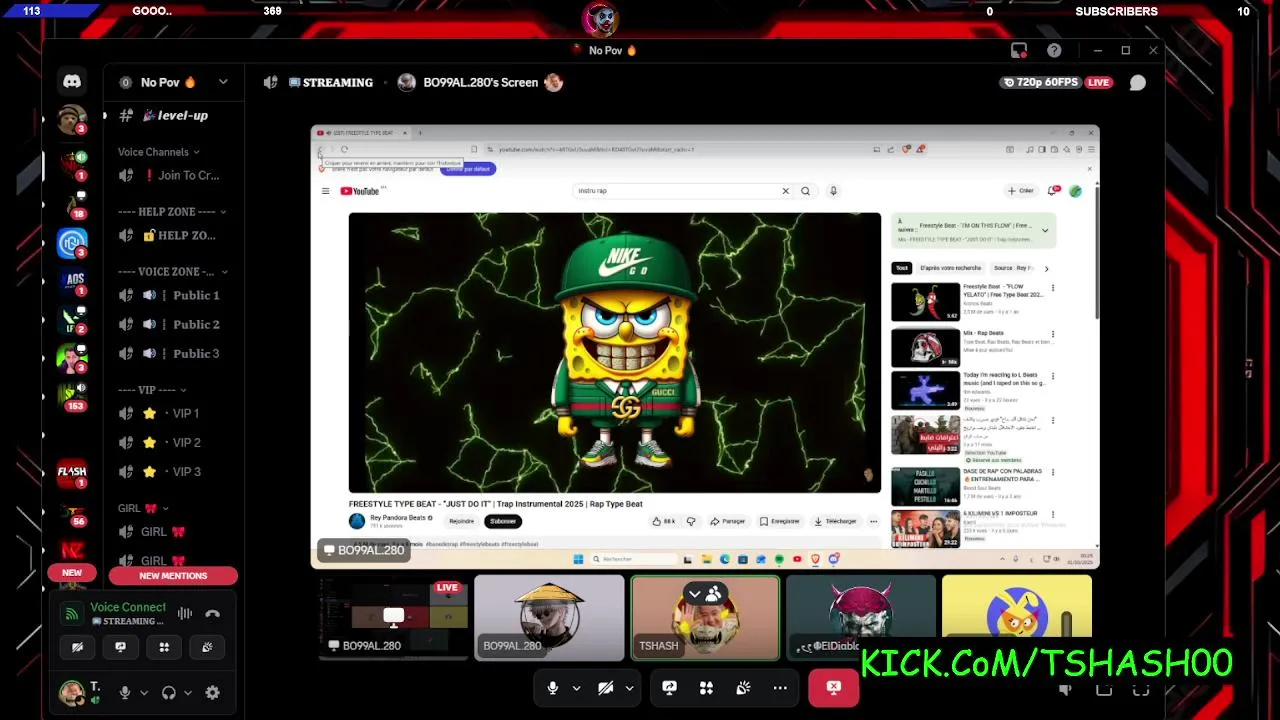Mute microphone in the user panel
Viewport: 1280px width, 720px height.
click(x=125, y=692)
